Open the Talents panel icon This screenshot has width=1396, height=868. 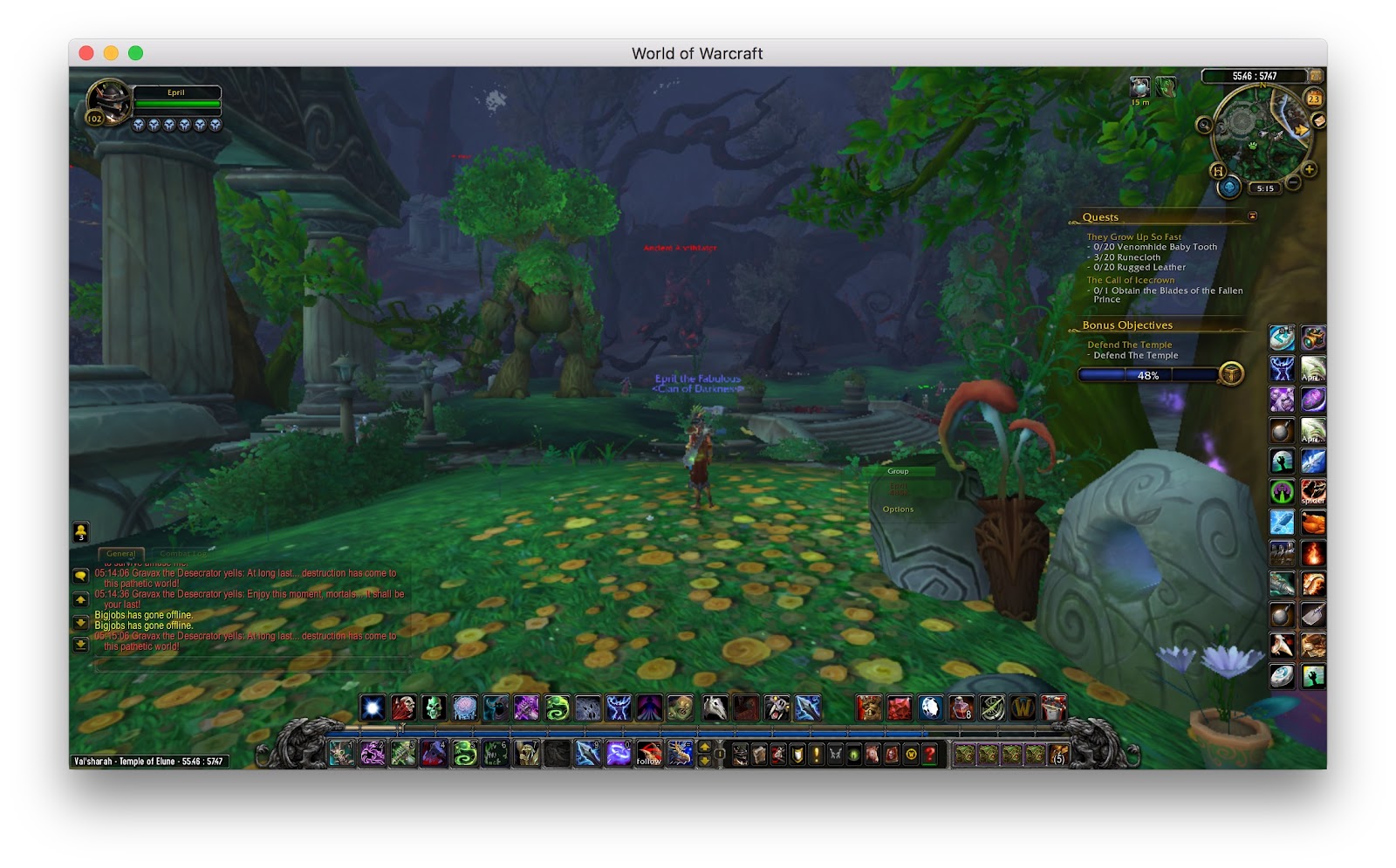click(778, 755)
